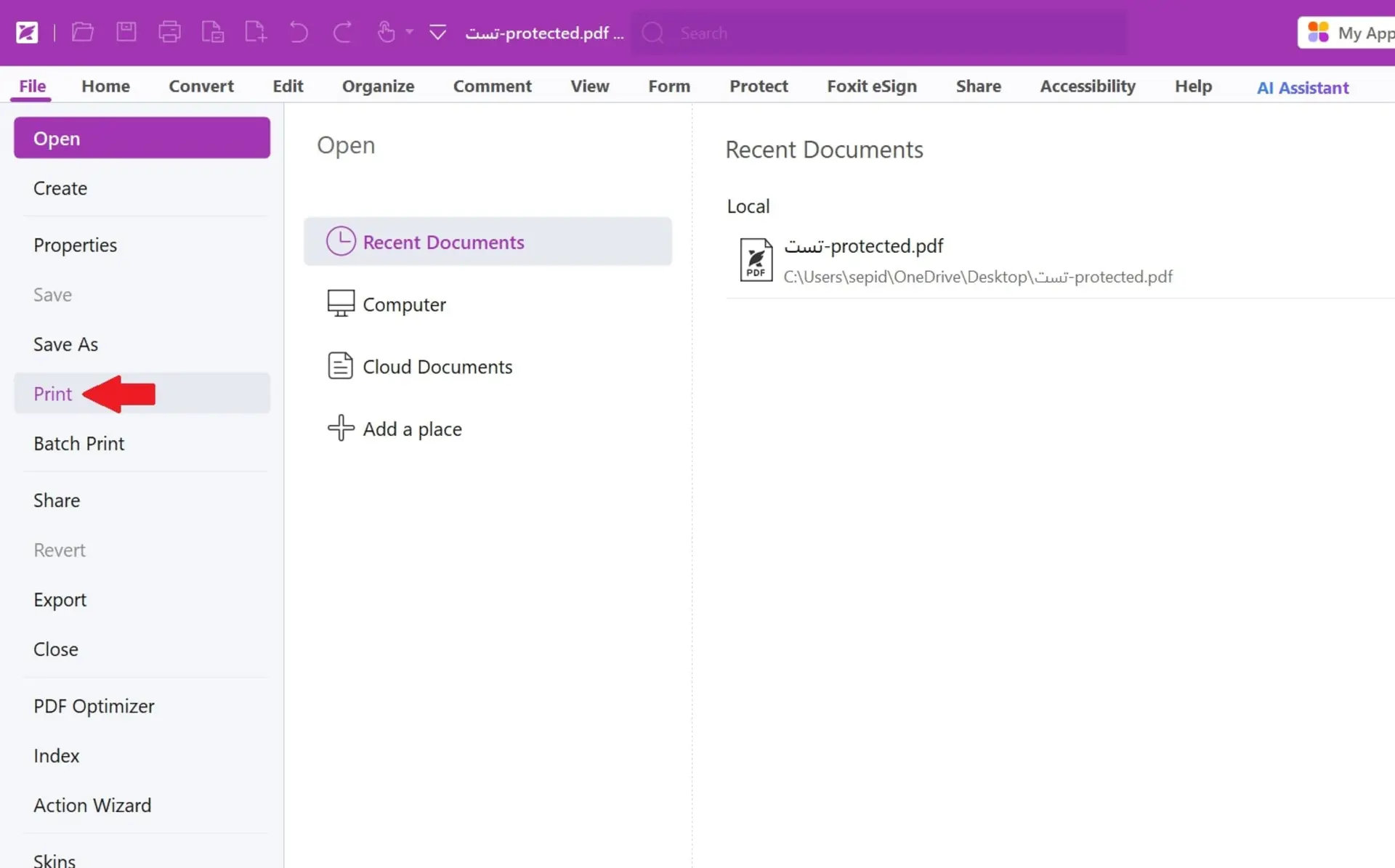This screenshot has height=868, width=1395.
Task: Choose Close in the File sidebar
Action: coord(142,649)
